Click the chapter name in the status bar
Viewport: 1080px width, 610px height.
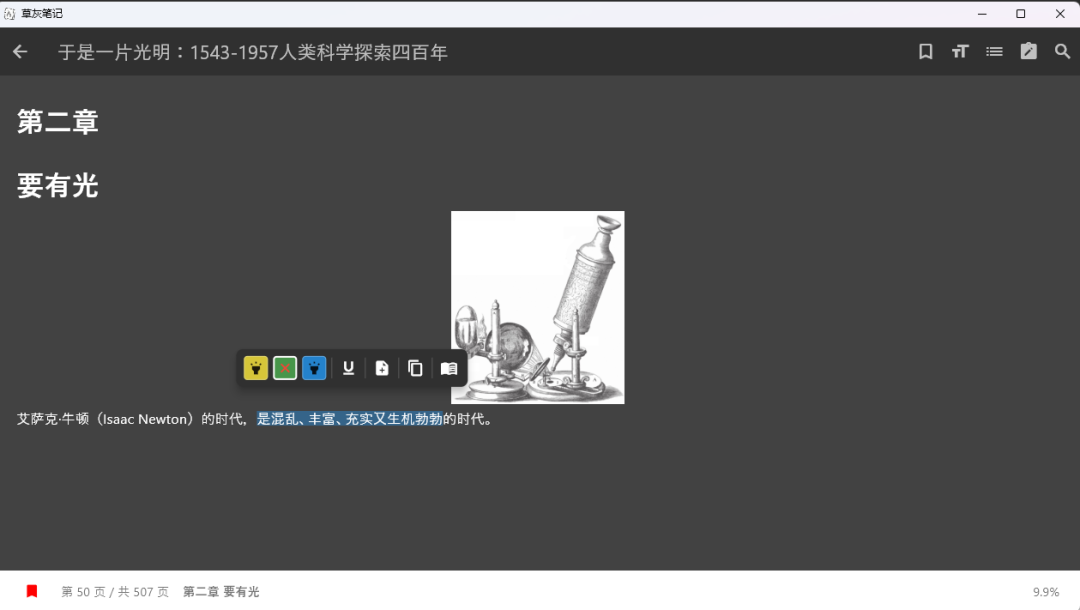221,592
